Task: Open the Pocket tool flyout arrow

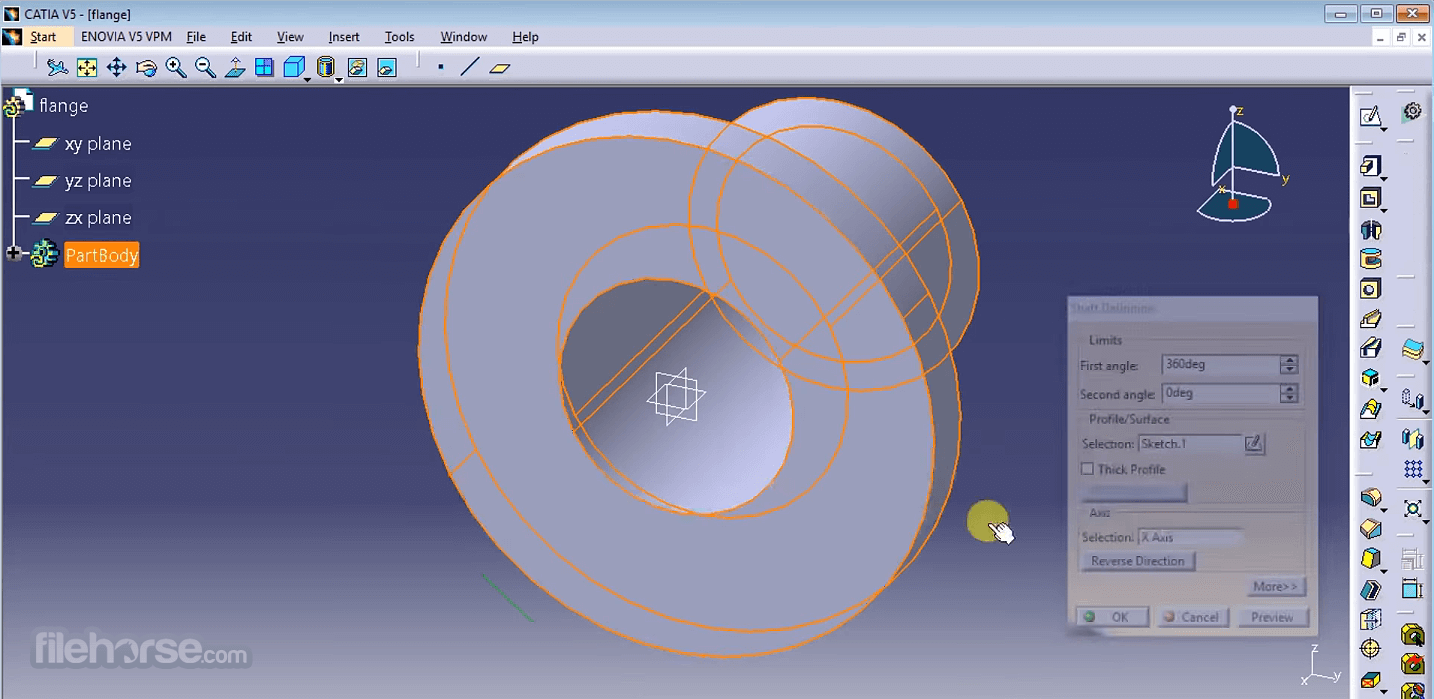Action: click(1384, 211)
